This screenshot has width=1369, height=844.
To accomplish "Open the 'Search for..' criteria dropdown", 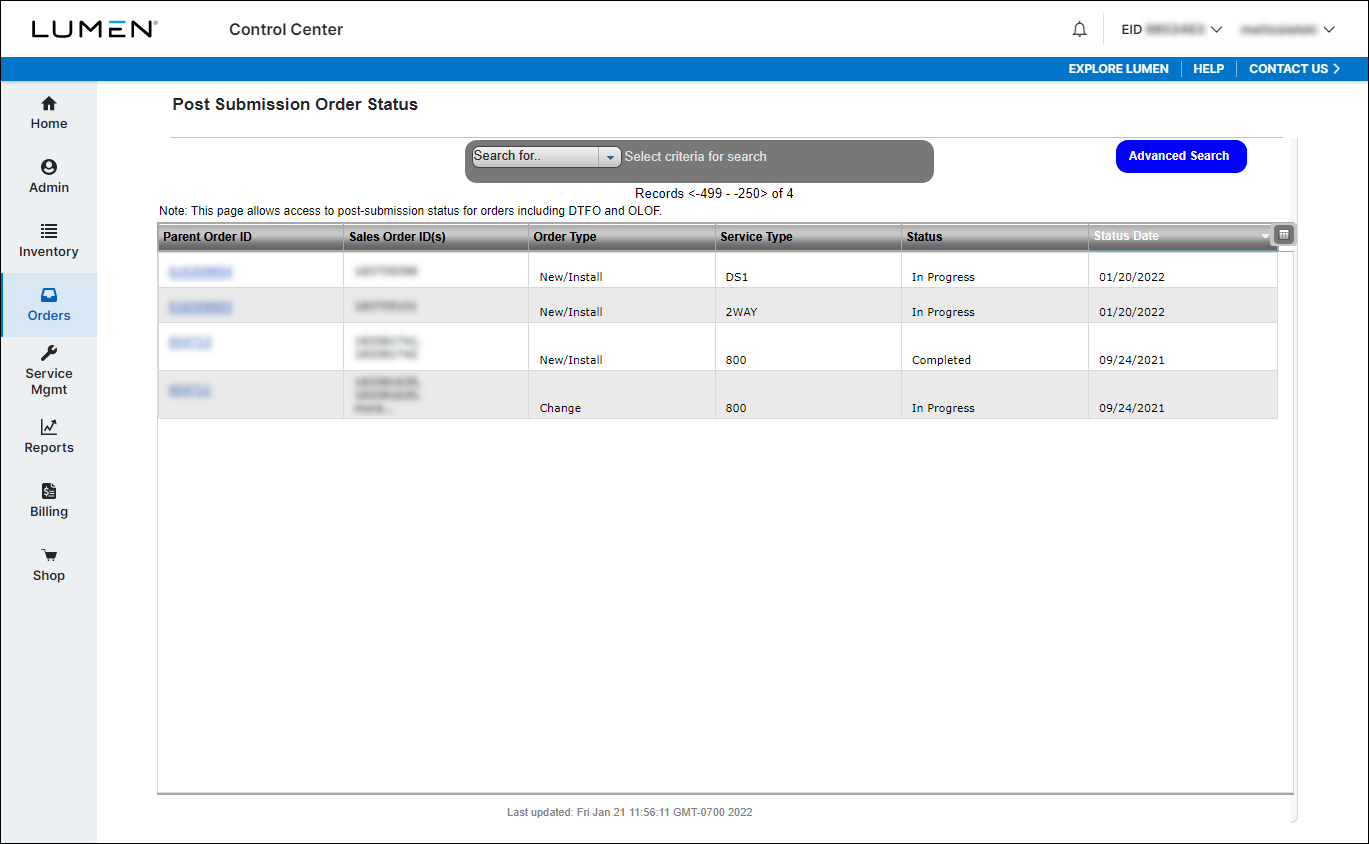I will (x=547, y=157).
